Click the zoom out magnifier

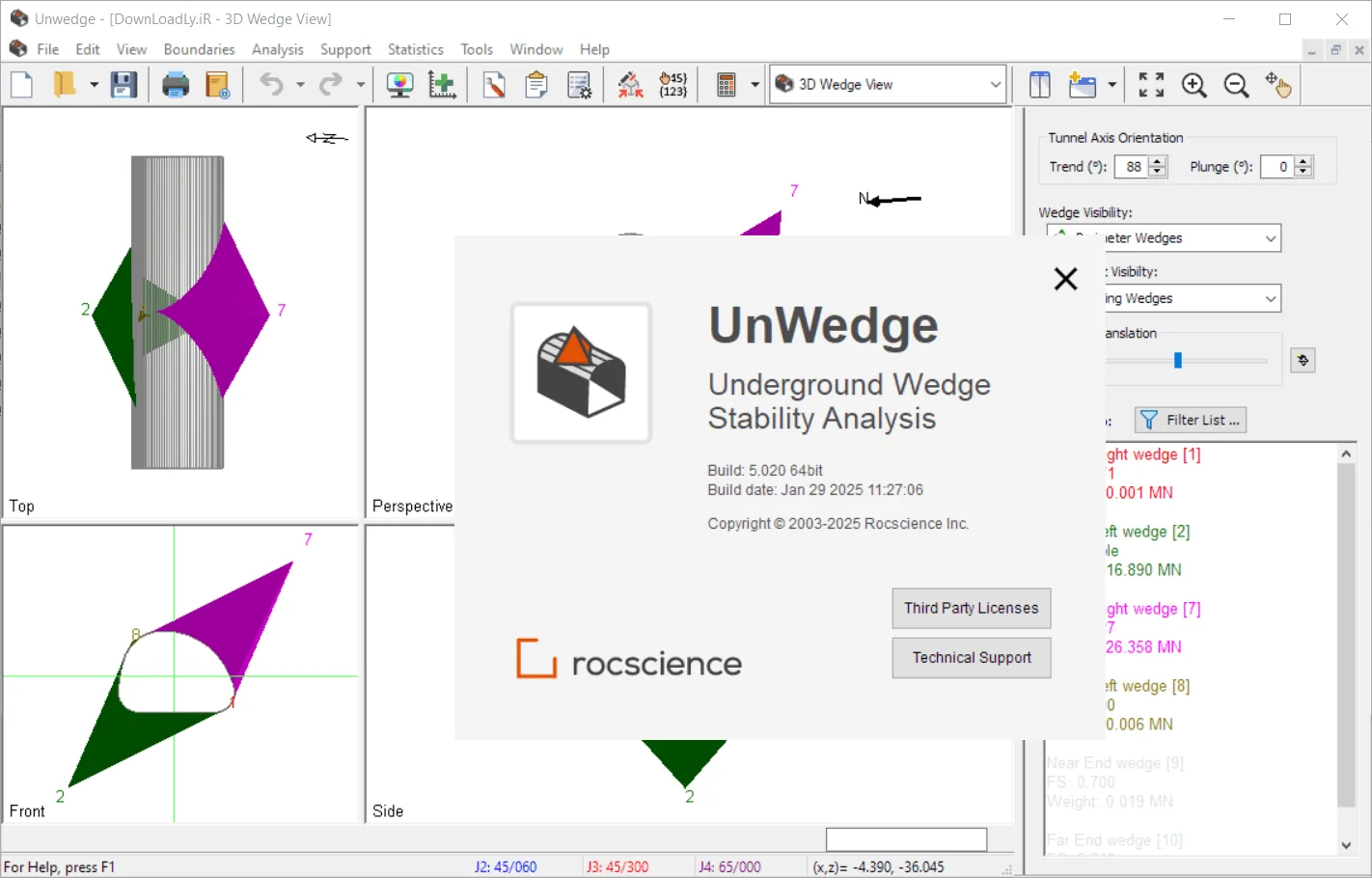click(x=1236, y=85)
